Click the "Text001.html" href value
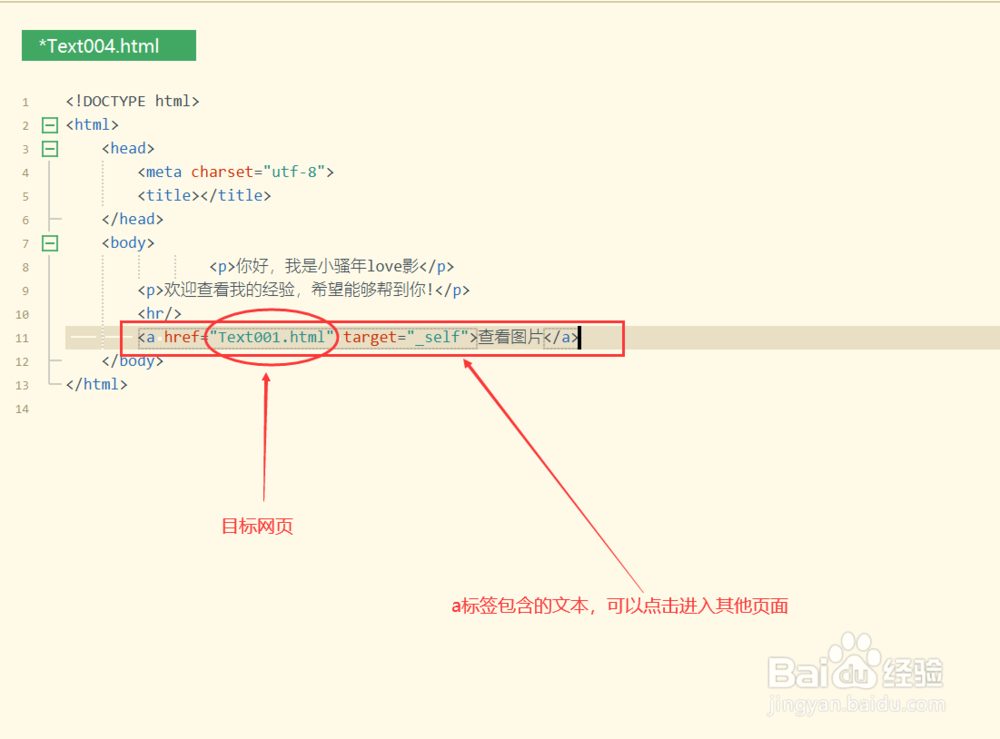Screen dimensions: 1000x739 (x=272, y=337)
